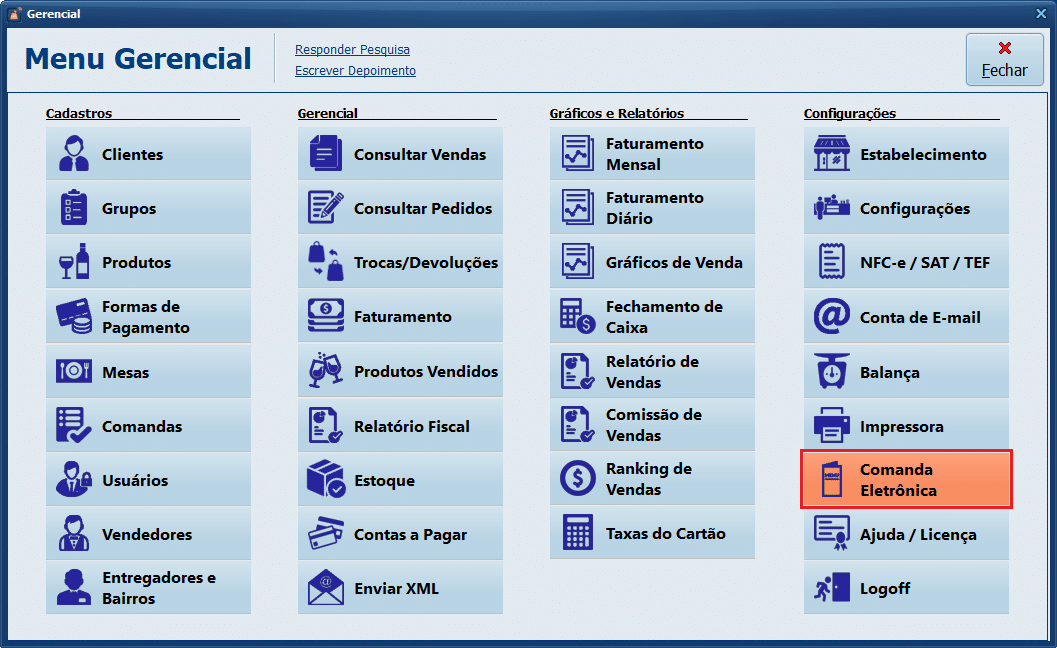The height and width of the screenshot is (648, 1057).
Task: Open Ranking de Vendas
Action: click(x=652, y=479)
